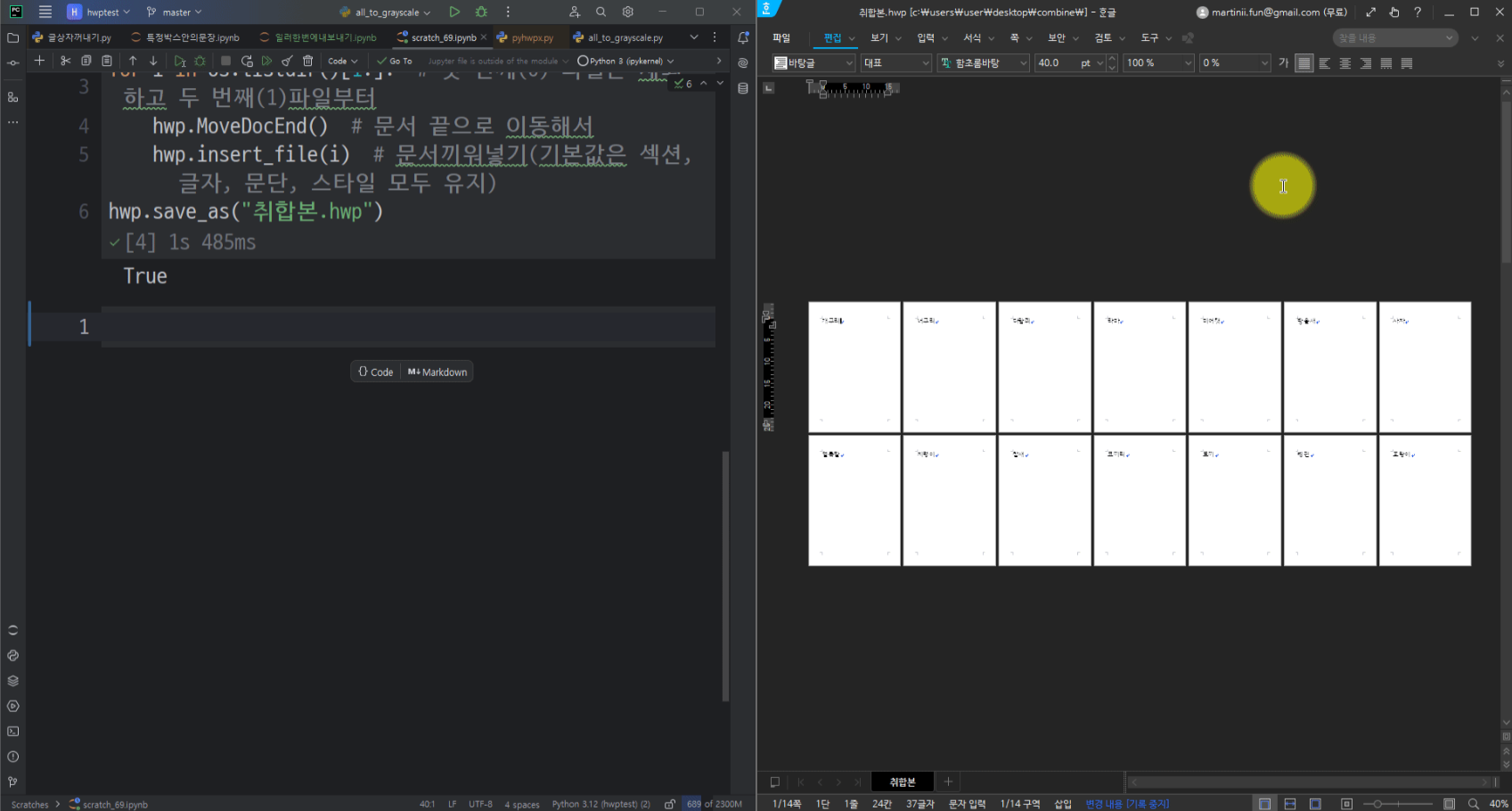
Task: Adjust the Hangul zoom slider handle
Action: point(1377,804)
